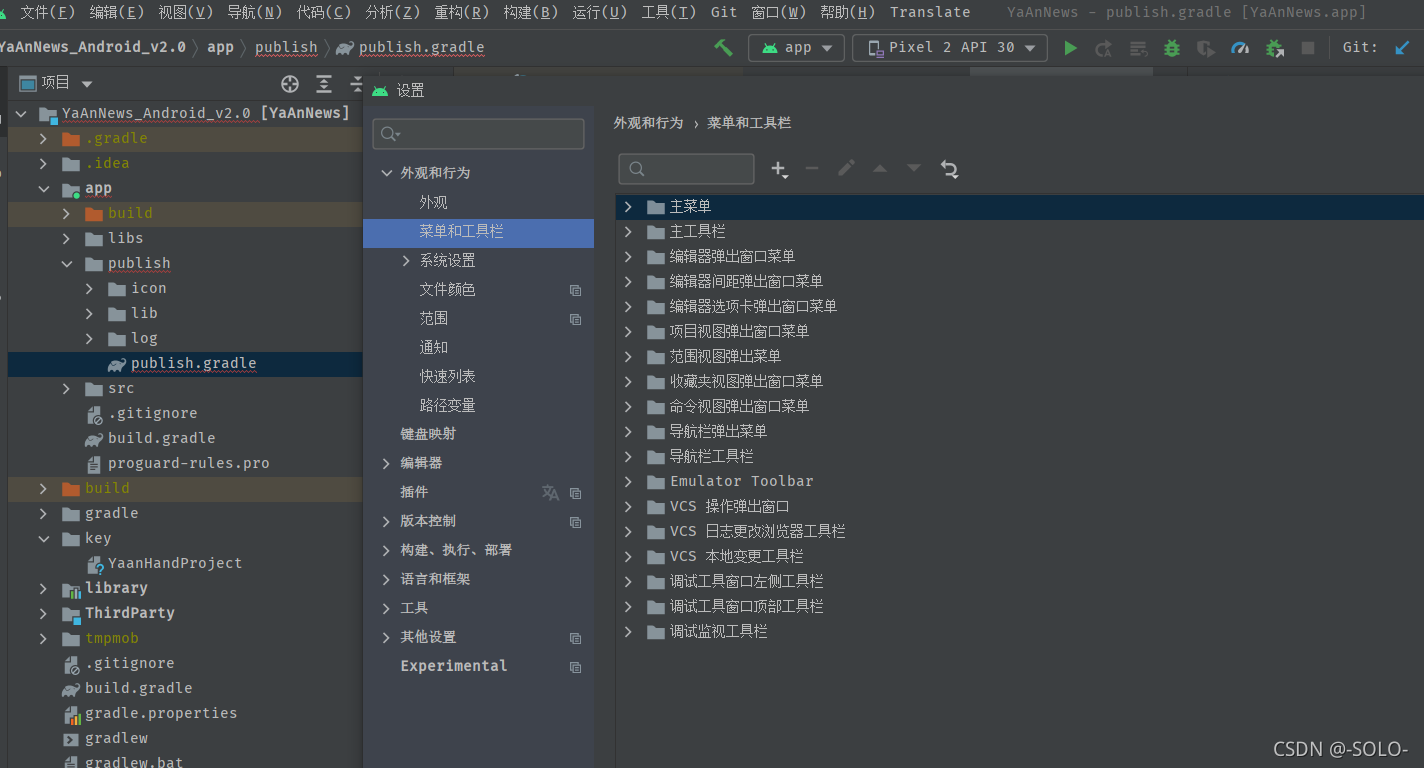Open the 工具(T) menu

(669, 12)
